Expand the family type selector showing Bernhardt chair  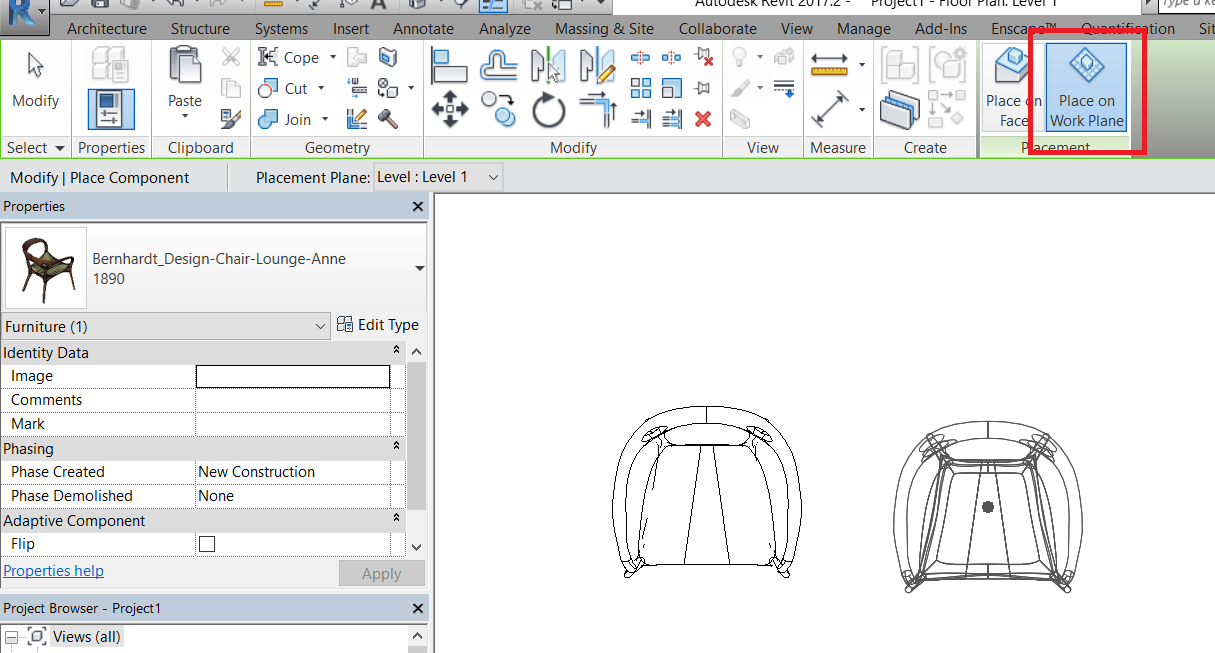tap(421, 268)
